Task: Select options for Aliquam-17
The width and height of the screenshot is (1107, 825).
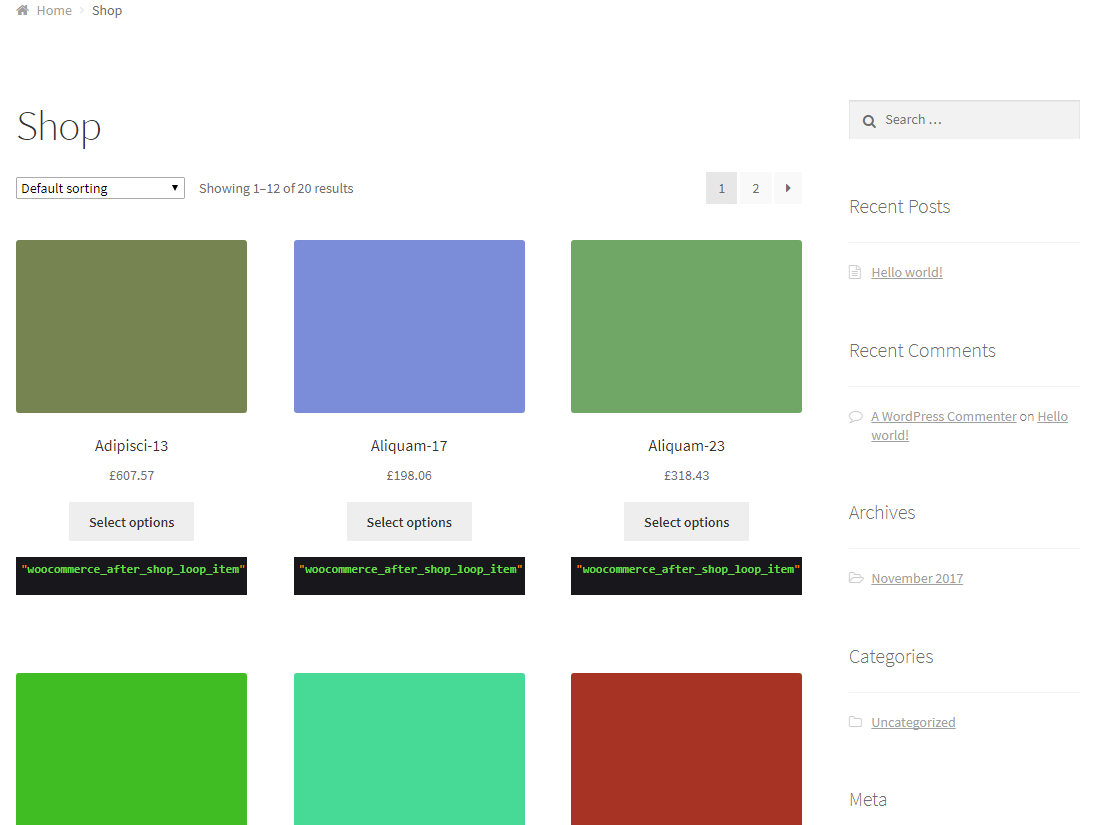Action: (x=409, y=522)
